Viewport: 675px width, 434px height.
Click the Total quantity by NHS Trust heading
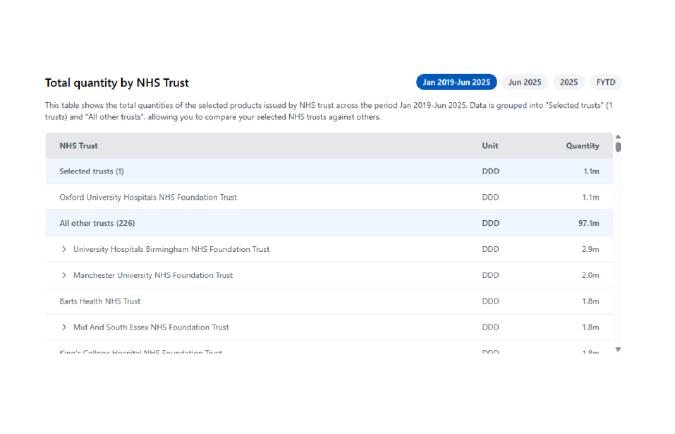117,83
